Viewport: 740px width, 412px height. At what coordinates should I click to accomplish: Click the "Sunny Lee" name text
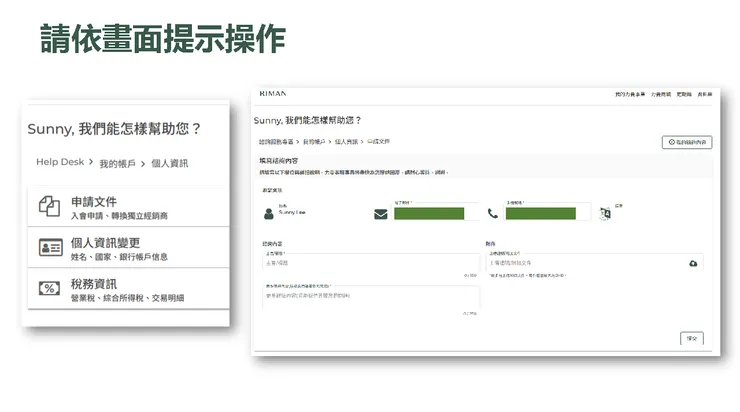tap(292, 212)
